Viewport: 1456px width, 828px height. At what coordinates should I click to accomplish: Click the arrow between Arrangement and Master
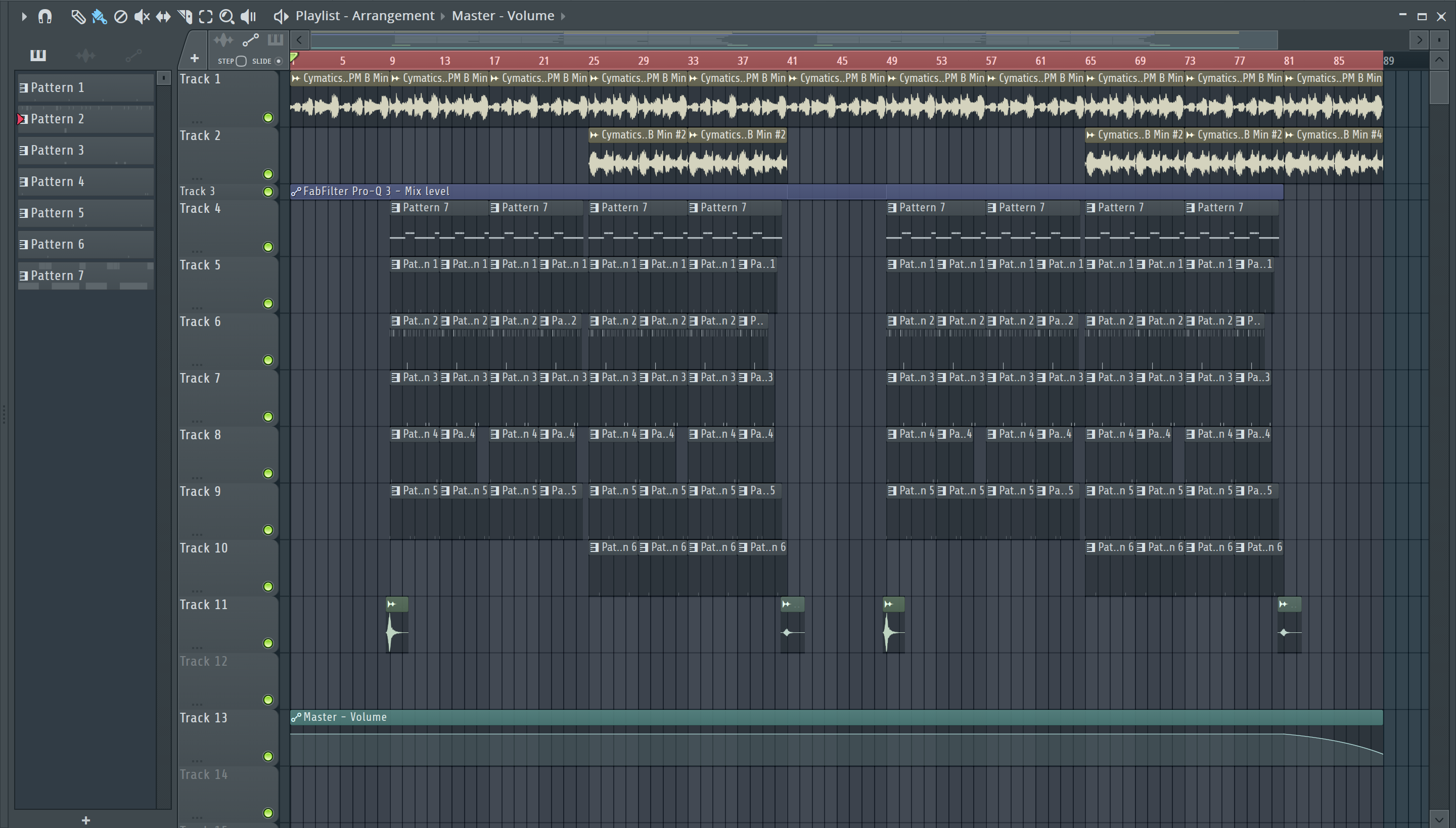pos(442,16)
